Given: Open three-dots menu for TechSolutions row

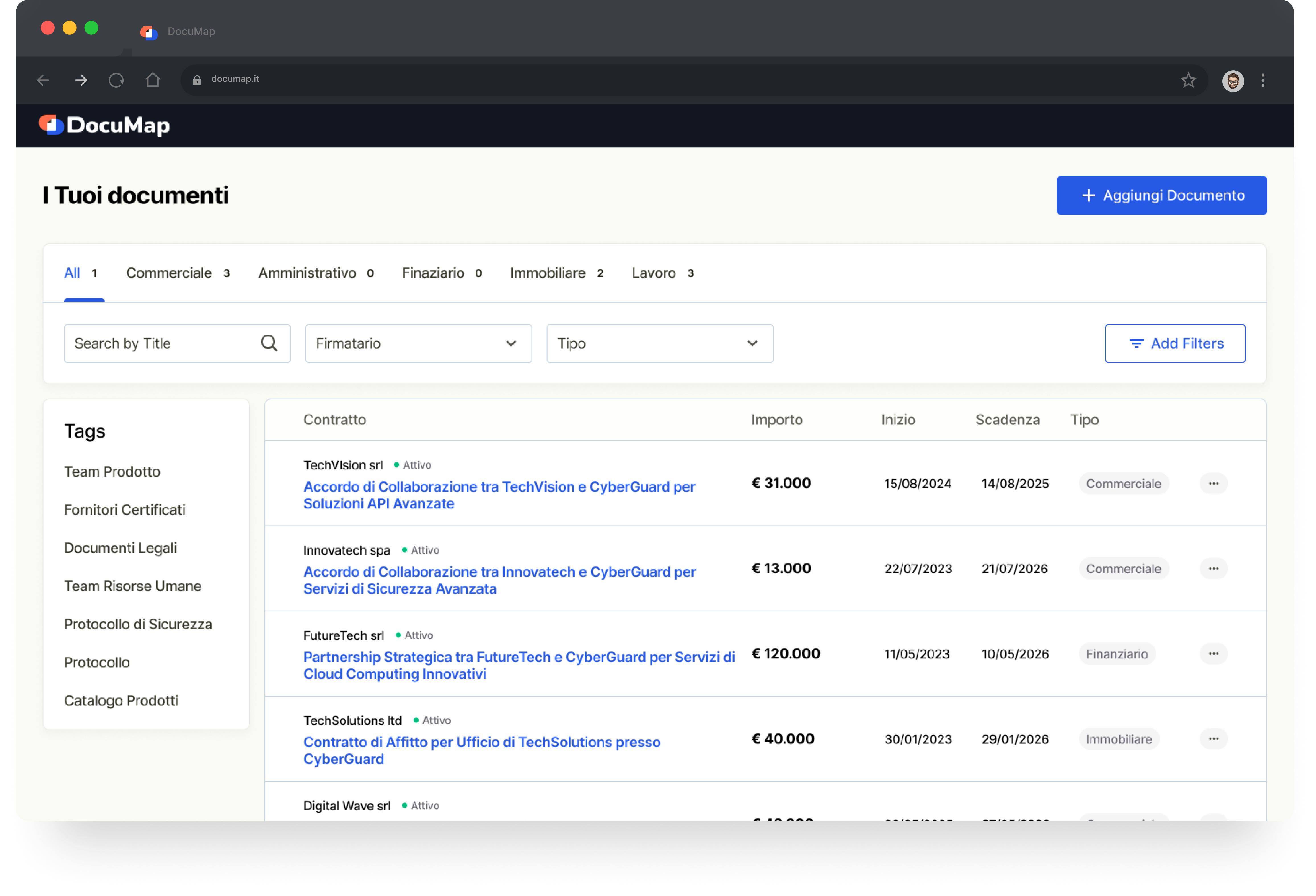Looking at the screenshot, I should 1213,739.
